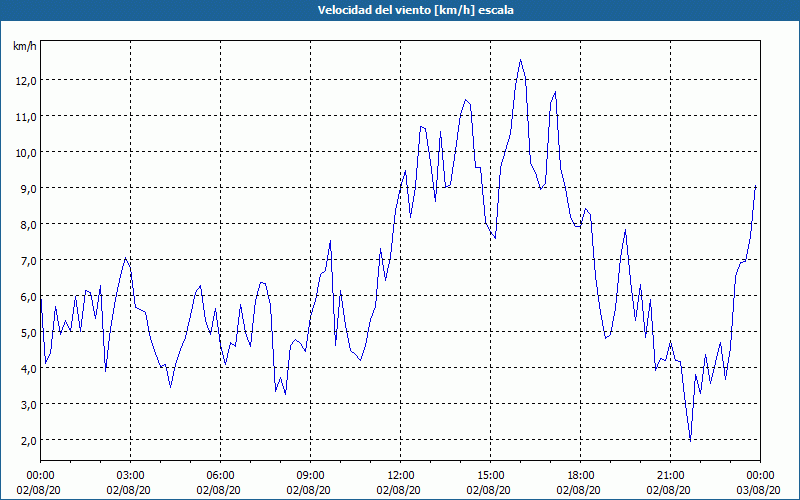Image resolution: width=800 pixels, height=500 pixels.
Task: Select the 10,0 y-axis label
Action: click(25, 153)
